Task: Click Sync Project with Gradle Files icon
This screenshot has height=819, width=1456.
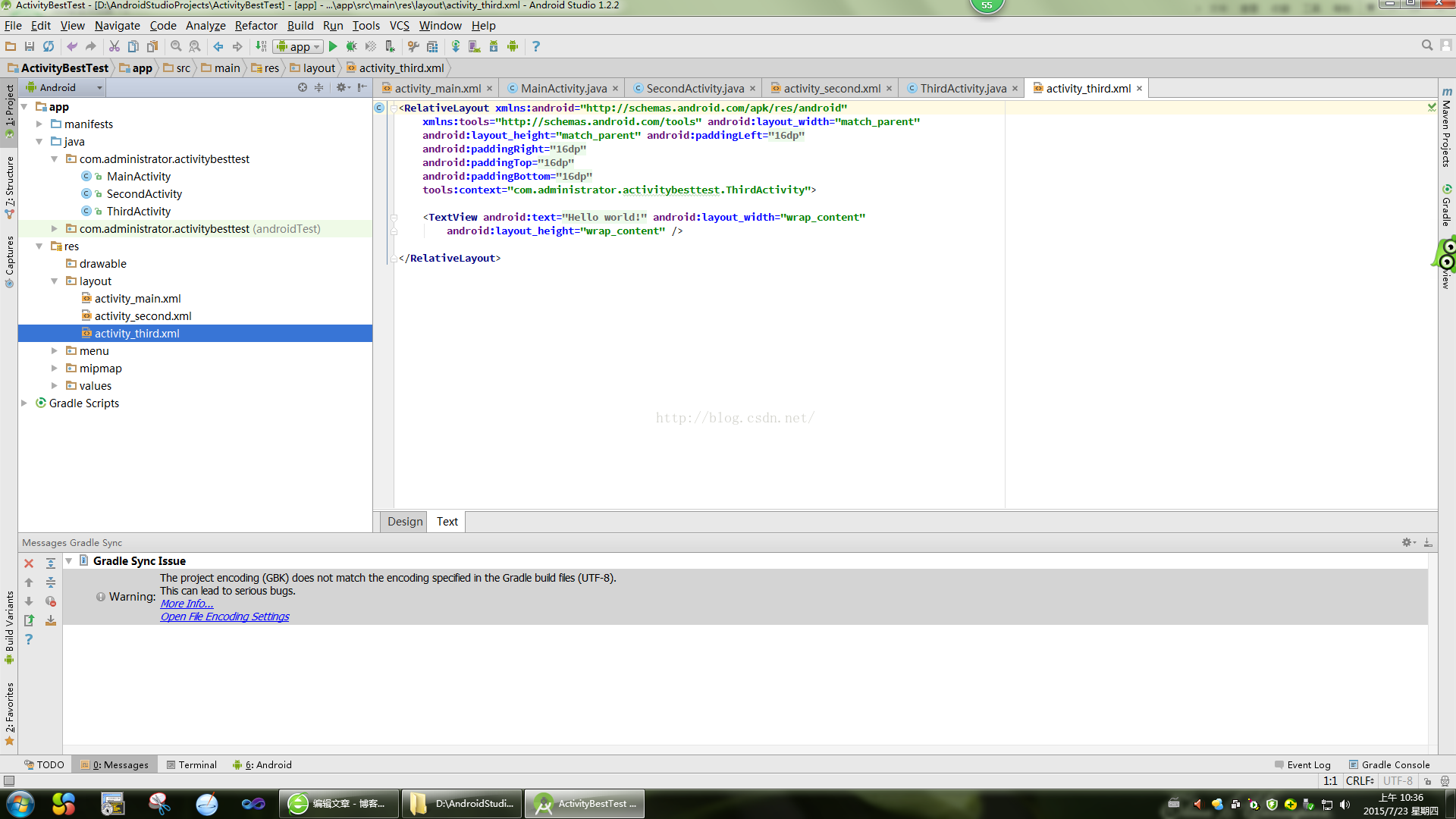Action: click(456, 46)
